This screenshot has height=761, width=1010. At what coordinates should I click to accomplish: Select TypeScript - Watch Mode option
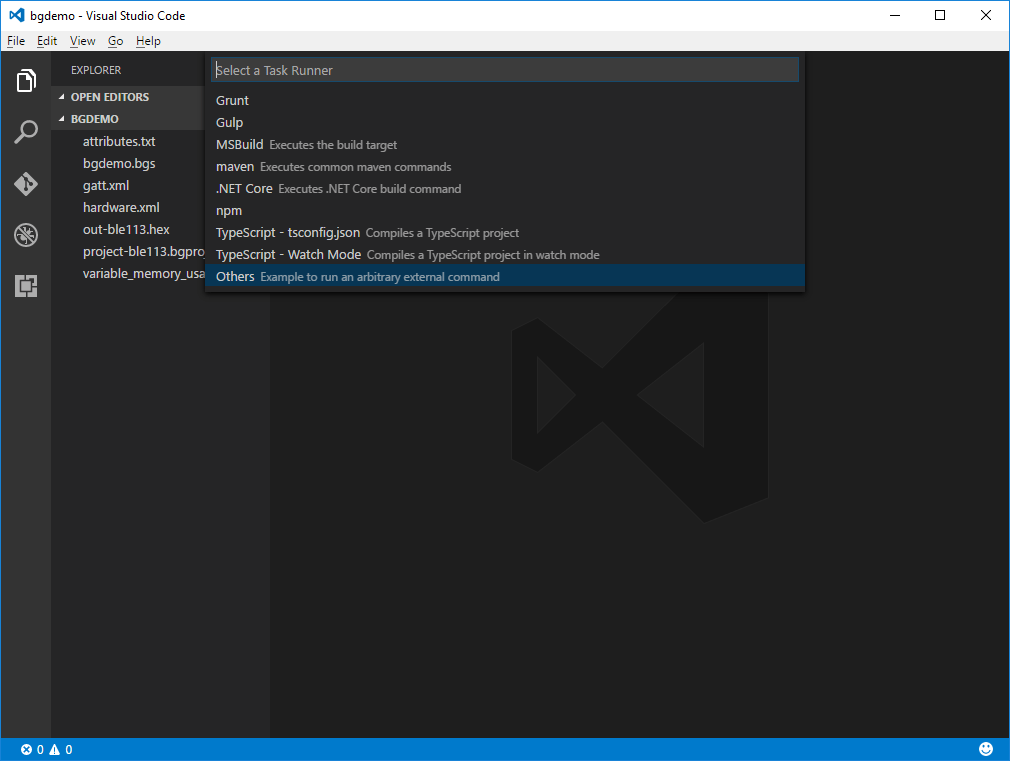pyautogui.click(x=505, y=255)
